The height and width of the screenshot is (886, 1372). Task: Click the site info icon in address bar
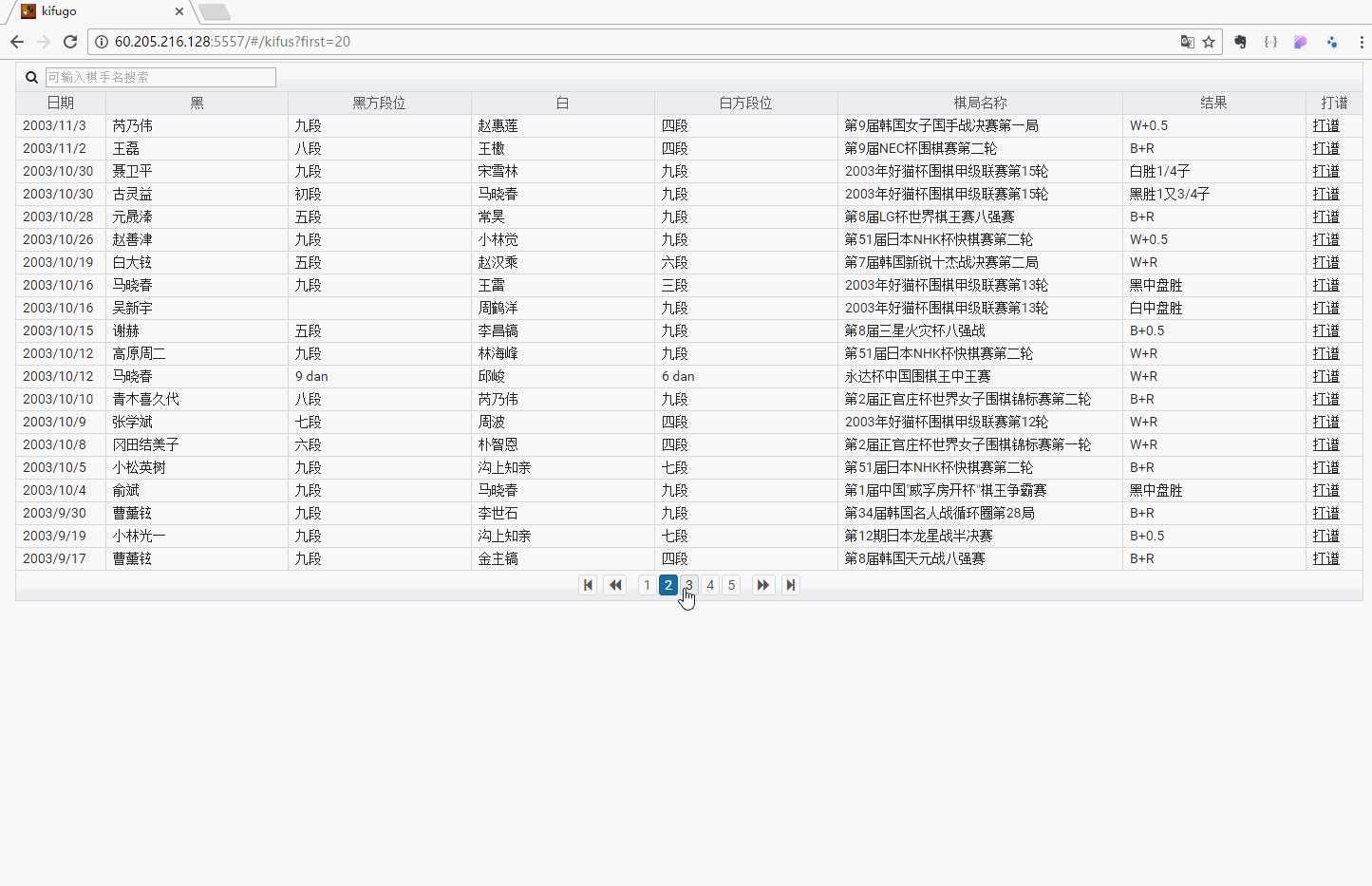pos(102,42)
